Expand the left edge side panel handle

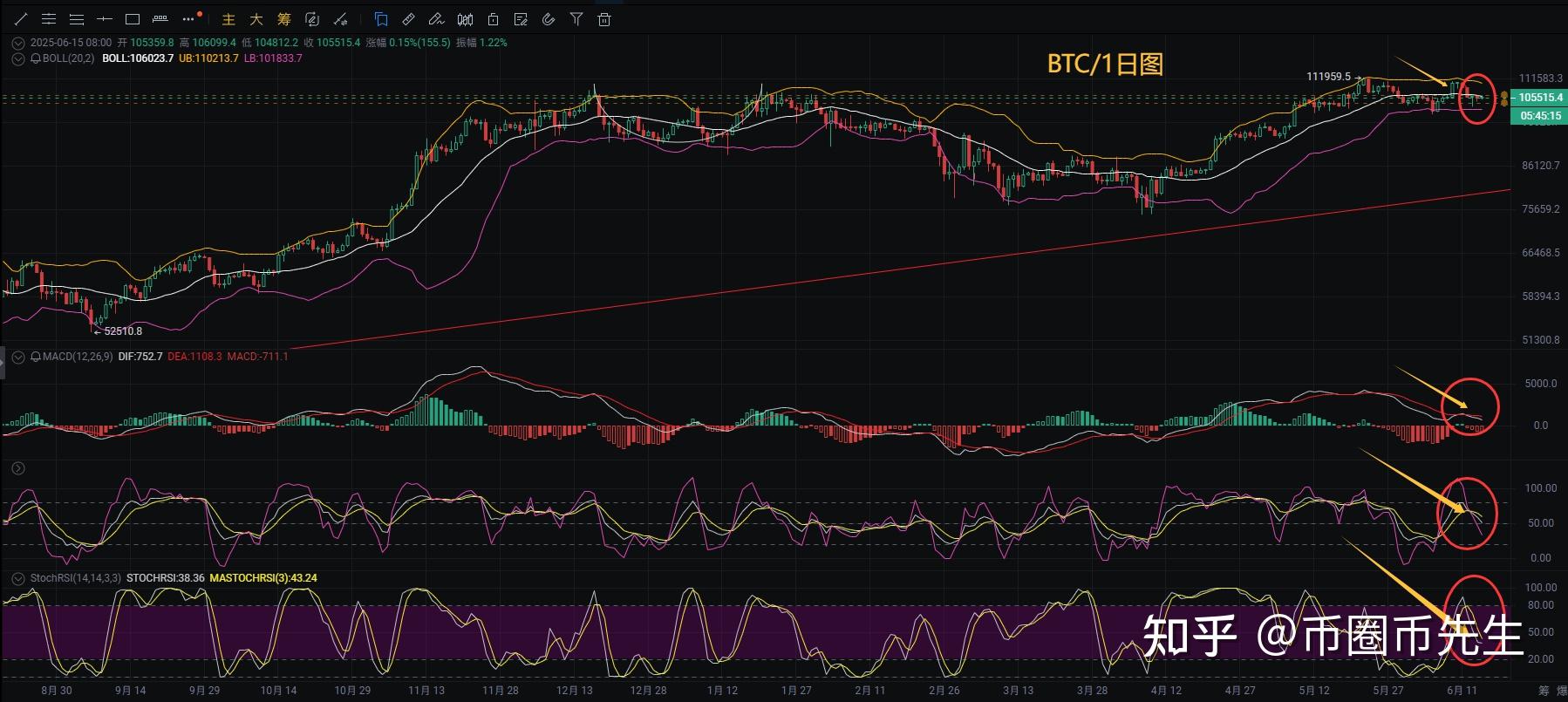pos(3,363)
